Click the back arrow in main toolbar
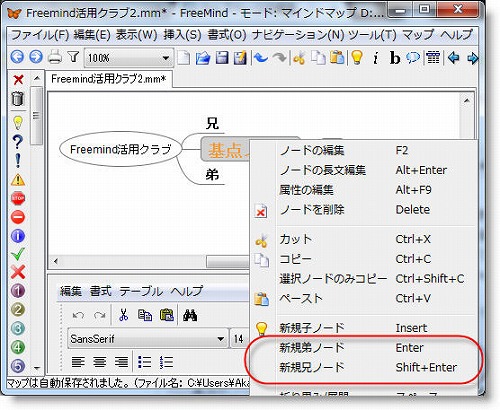Image resolution: width=500 pixels, height=410 pixels. (x=17, y=57)
